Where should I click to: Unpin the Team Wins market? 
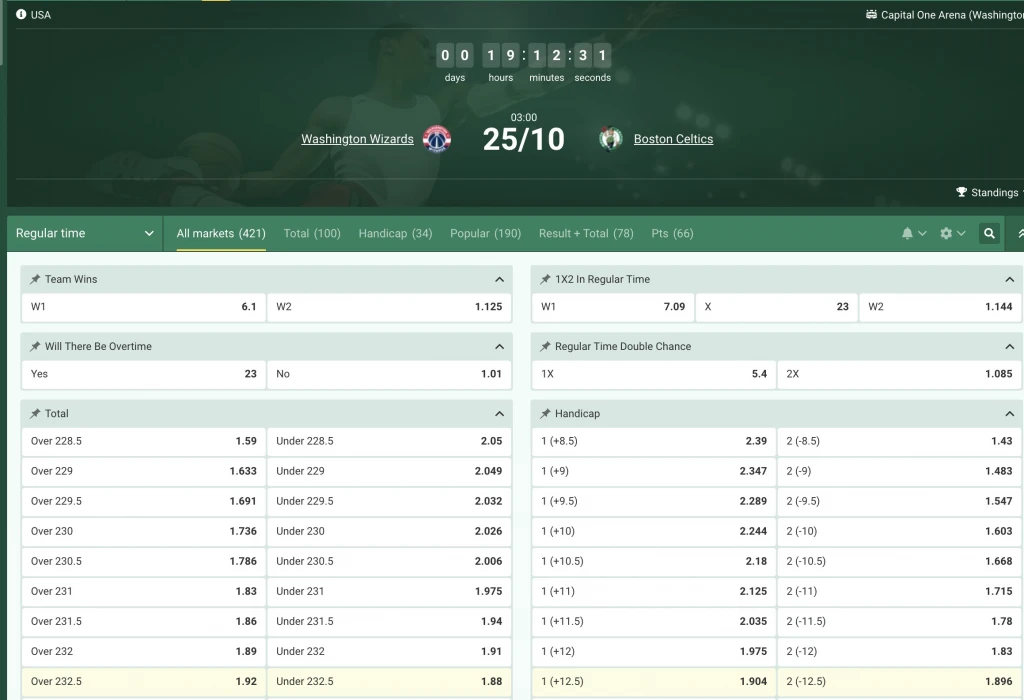(x=35, y=279)
